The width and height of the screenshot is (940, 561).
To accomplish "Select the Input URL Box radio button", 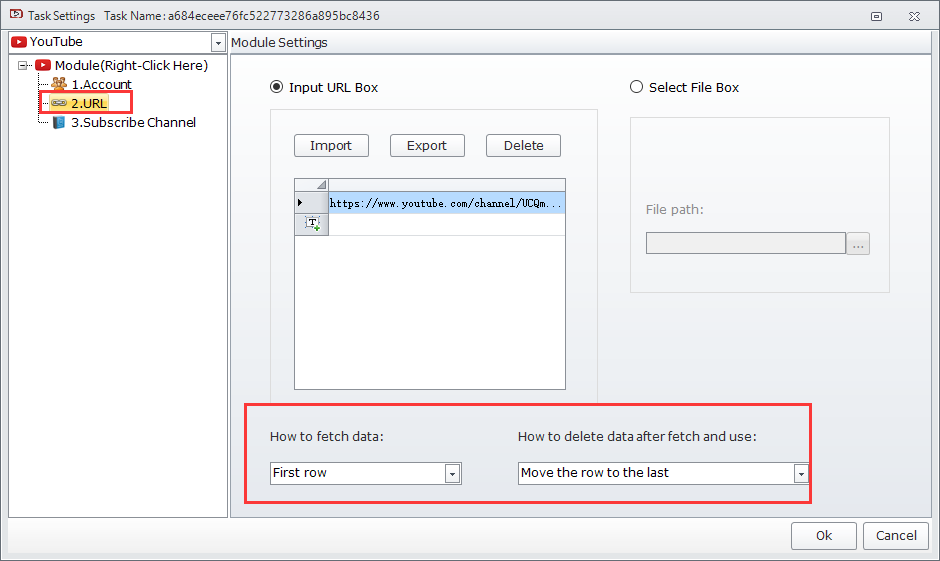I will [277, 87].
